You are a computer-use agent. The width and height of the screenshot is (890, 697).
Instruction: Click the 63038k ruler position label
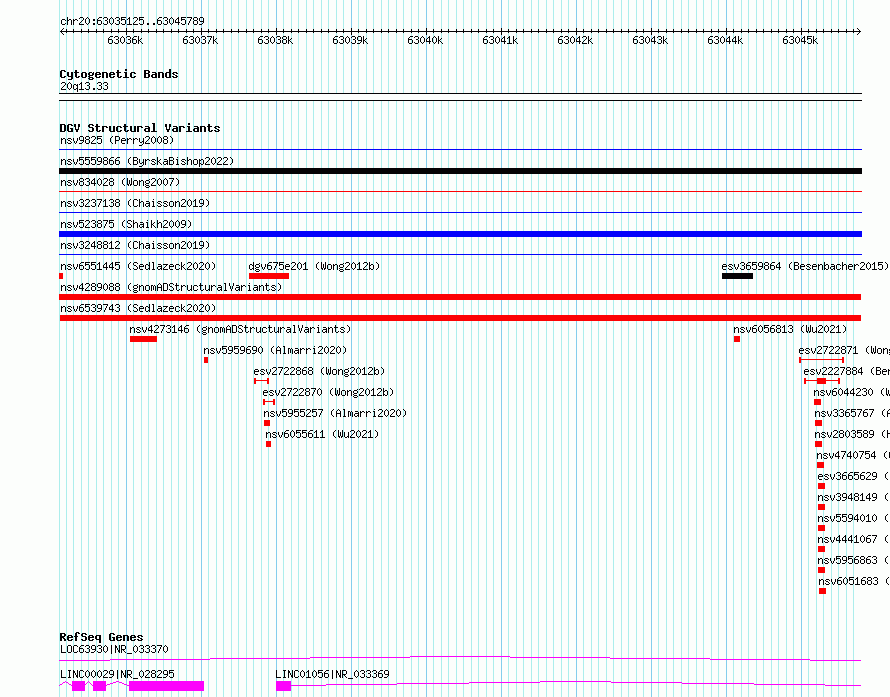(x=275, y=40)
